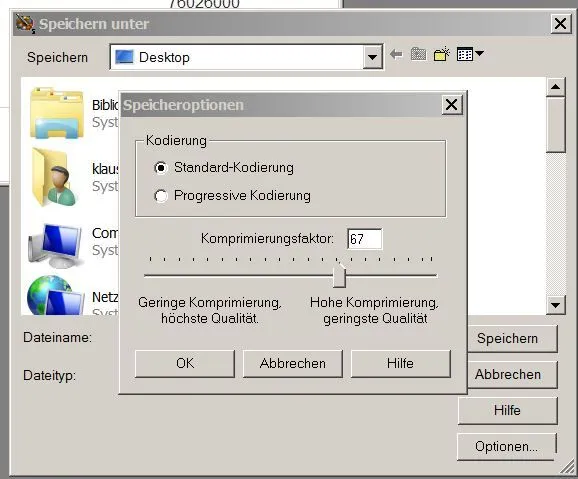Click the Komprimierungsfaktor input field
The height and width of the screenshot is (479, 578).
point(365,239)
